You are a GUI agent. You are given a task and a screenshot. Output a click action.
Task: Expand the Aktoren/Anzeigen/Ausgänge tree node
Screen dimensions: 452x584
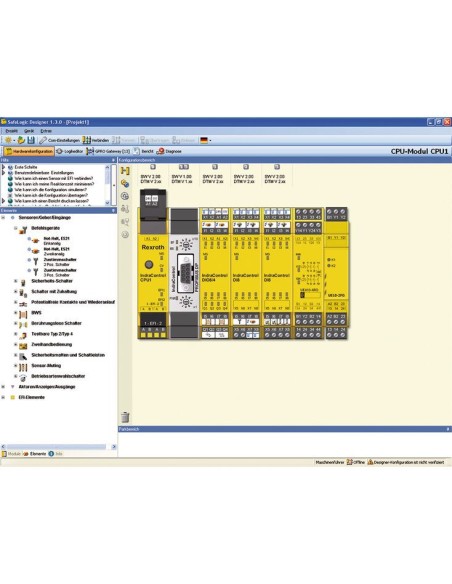point(3,387)
